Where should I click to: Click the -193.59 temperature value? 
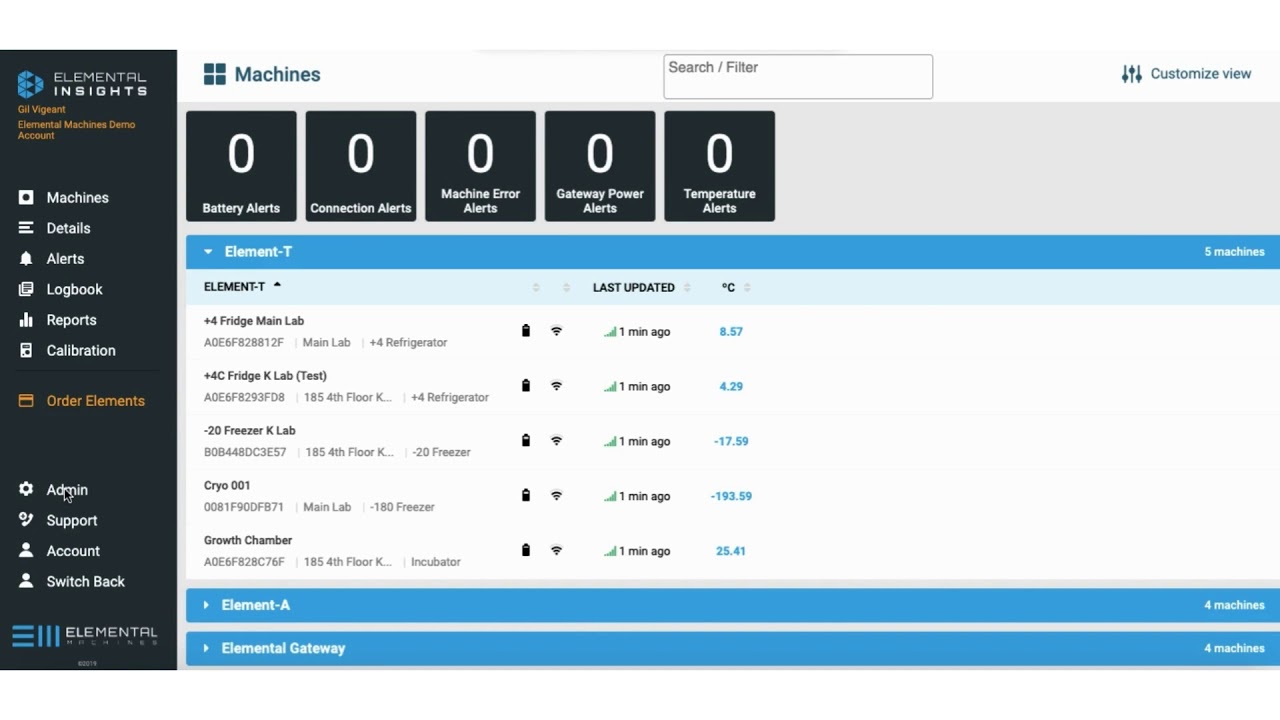tap(731, 496)
